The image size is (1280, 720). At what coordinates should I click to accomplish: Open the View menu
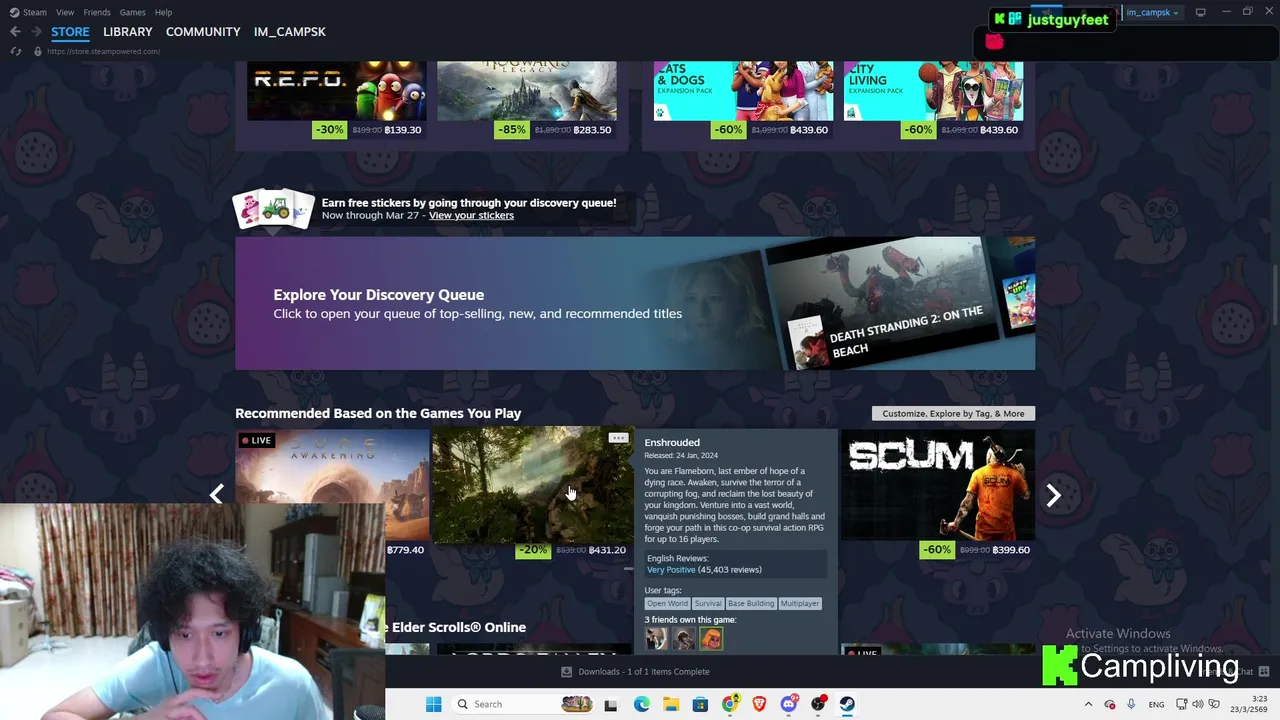(65, 12)
